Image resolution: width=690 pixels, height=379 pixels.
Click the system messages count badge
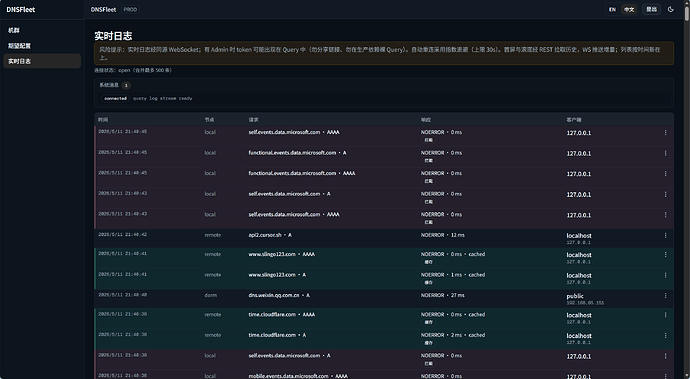126,85
